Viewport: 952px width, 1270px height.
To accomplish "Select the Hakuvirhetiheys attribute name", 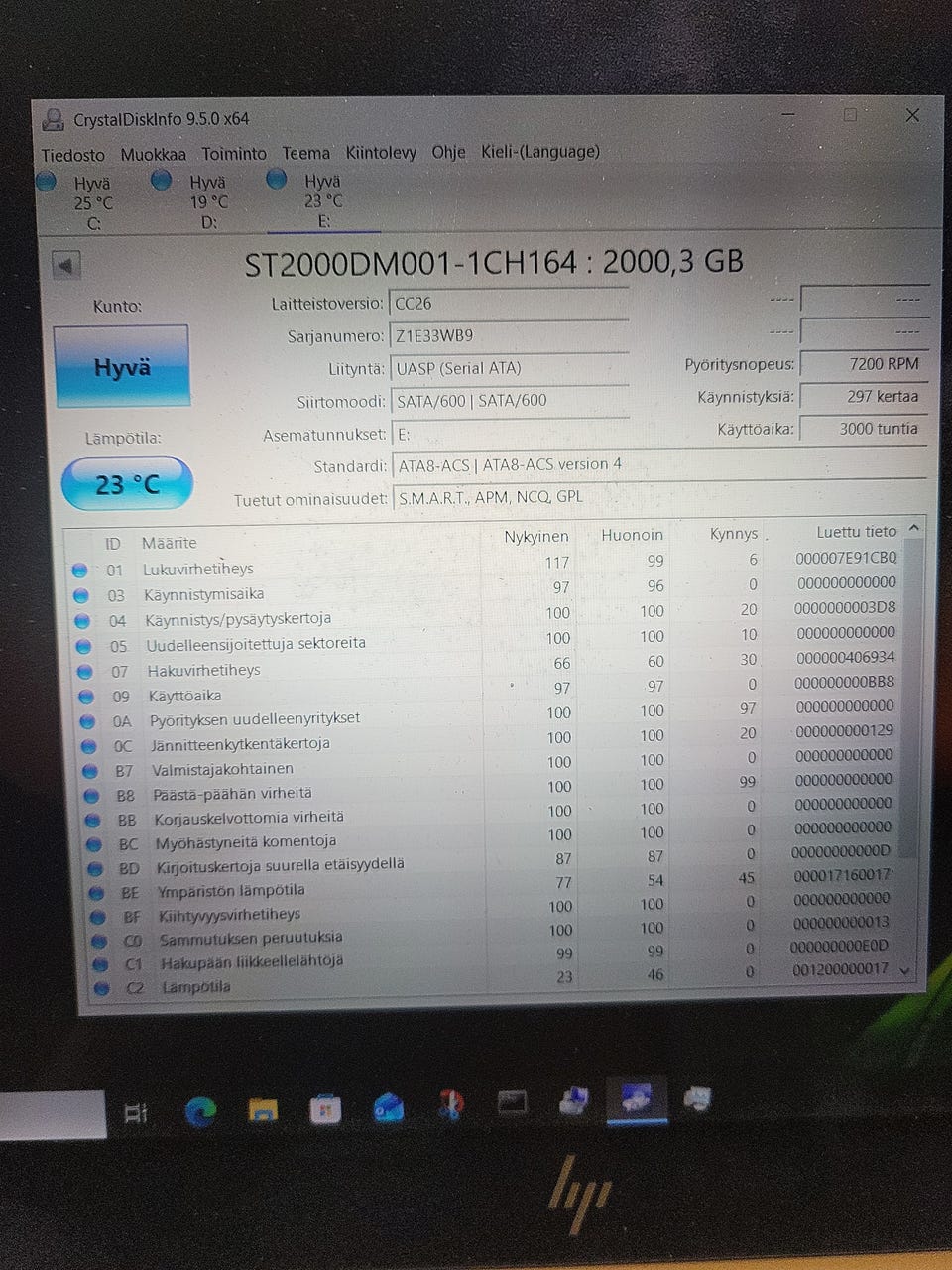I will point(204,670).
